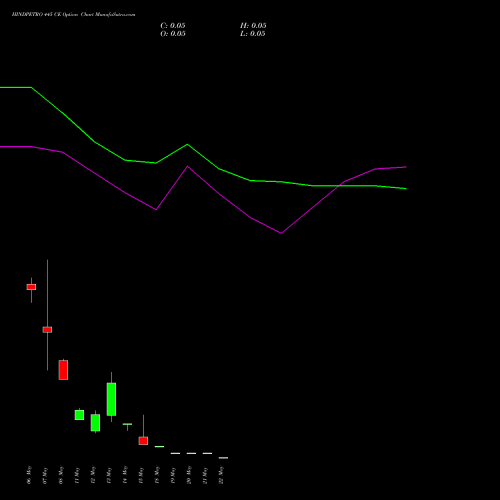Image resolution: width=500 pixels, height=500 pixels.
Task: Click the 18 May date label
Action: tap(157, 475)
